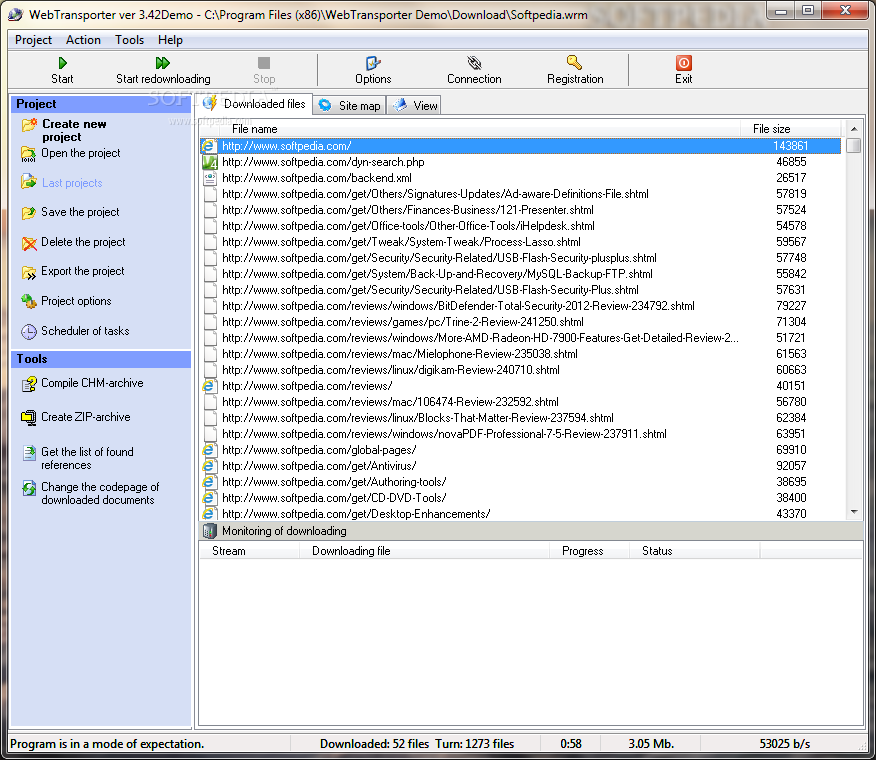
Task: Select the digikam-Review-240710.shtml row
Action: tap(521, 370)
